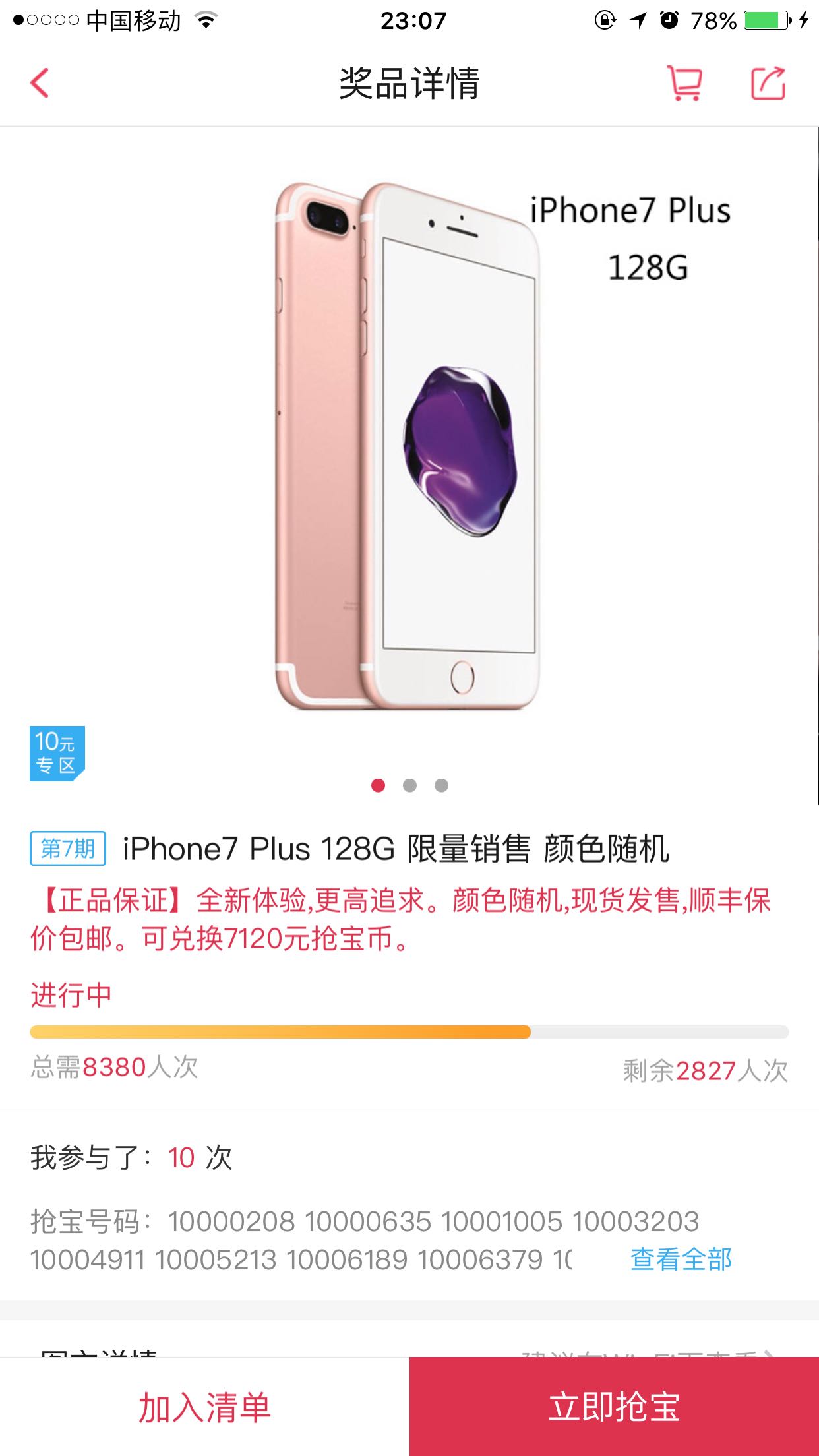Viewport: 819px width, 1456px height.
Task: Tap the Wi-Fi status icon
Action: point(206,20)
